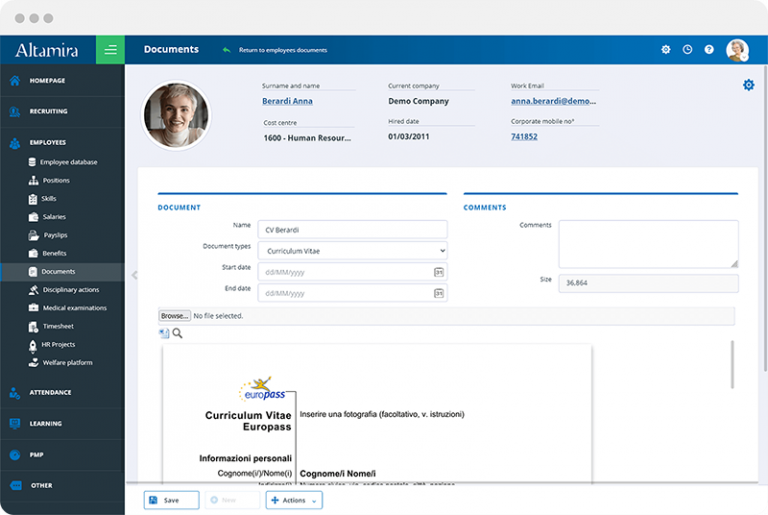
Task: Click the Save button
Action: tap(171, 500)
